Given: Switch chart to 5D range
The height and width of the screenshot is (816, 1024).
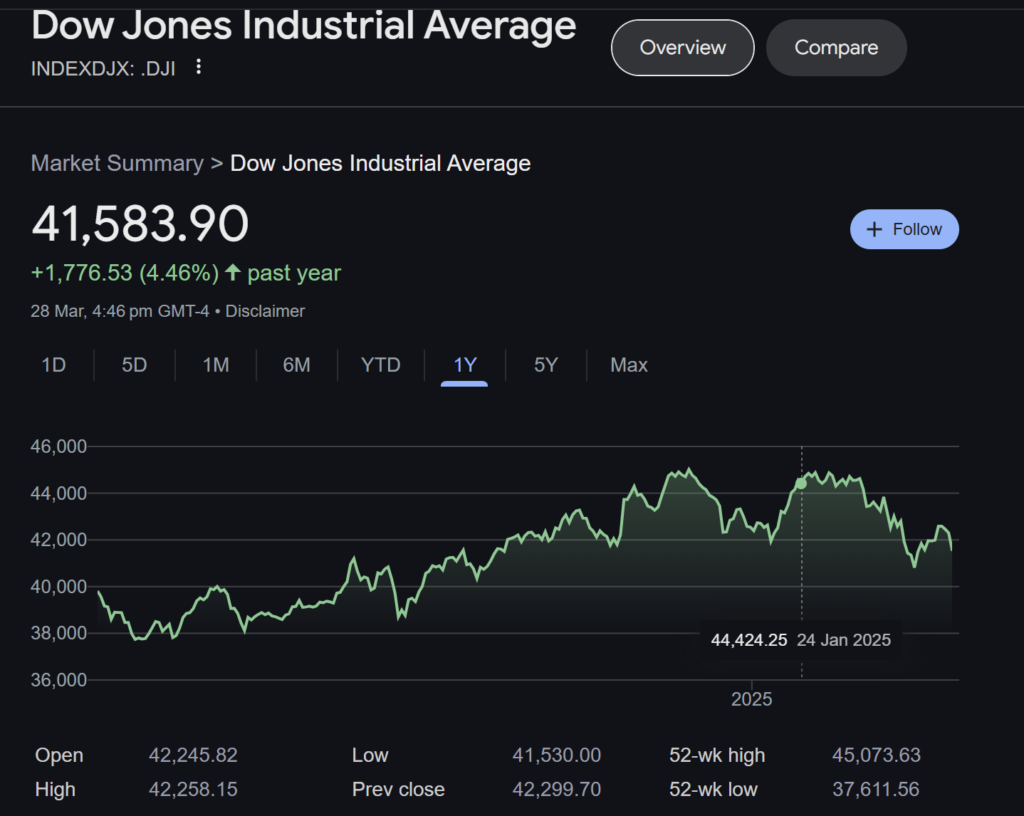Looking at the screenshot, I should pos(135,365).
